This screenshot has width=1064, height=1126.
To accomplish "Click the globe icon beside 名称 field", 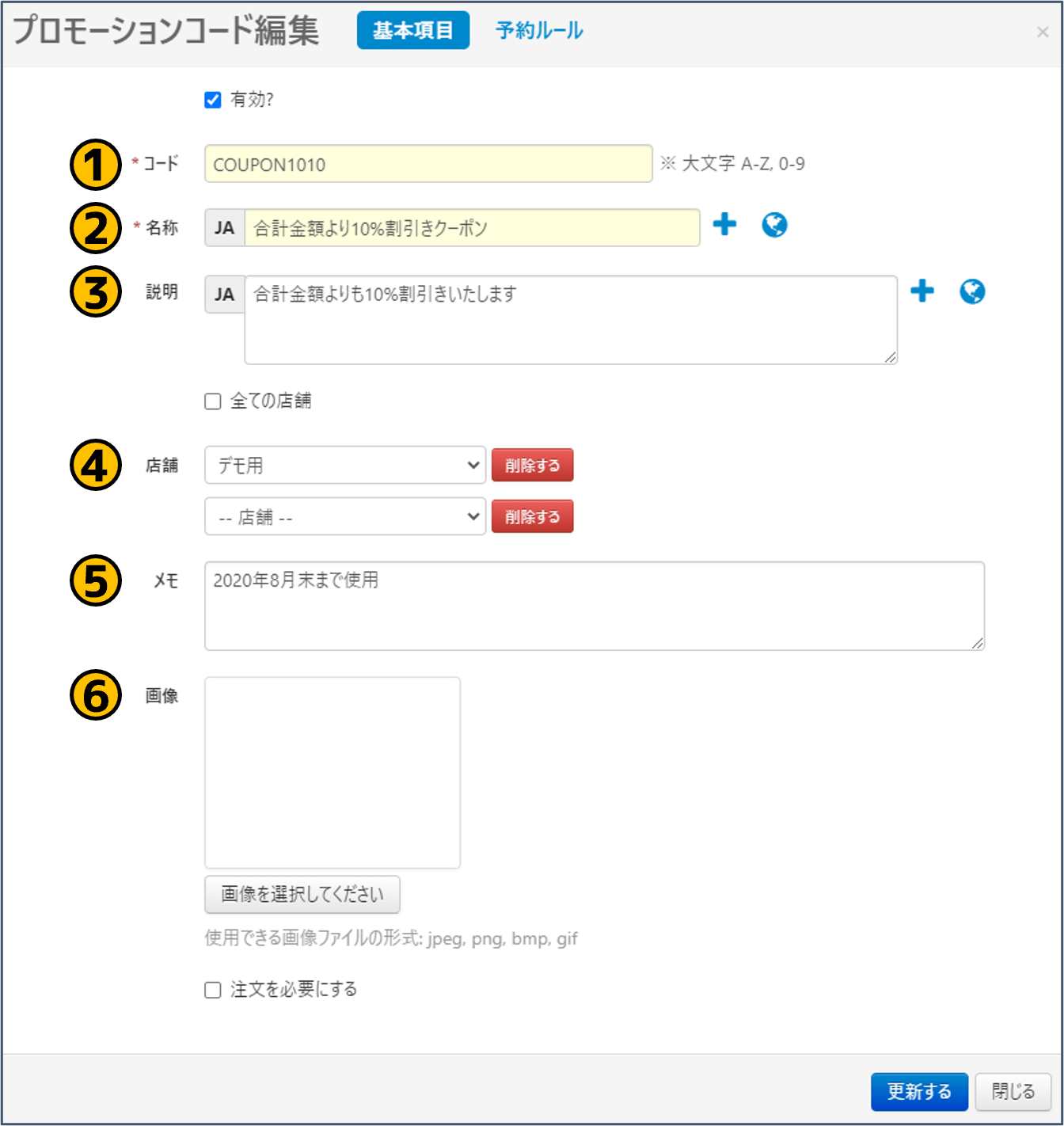I will pyautogui.click(x=774, y=225).
